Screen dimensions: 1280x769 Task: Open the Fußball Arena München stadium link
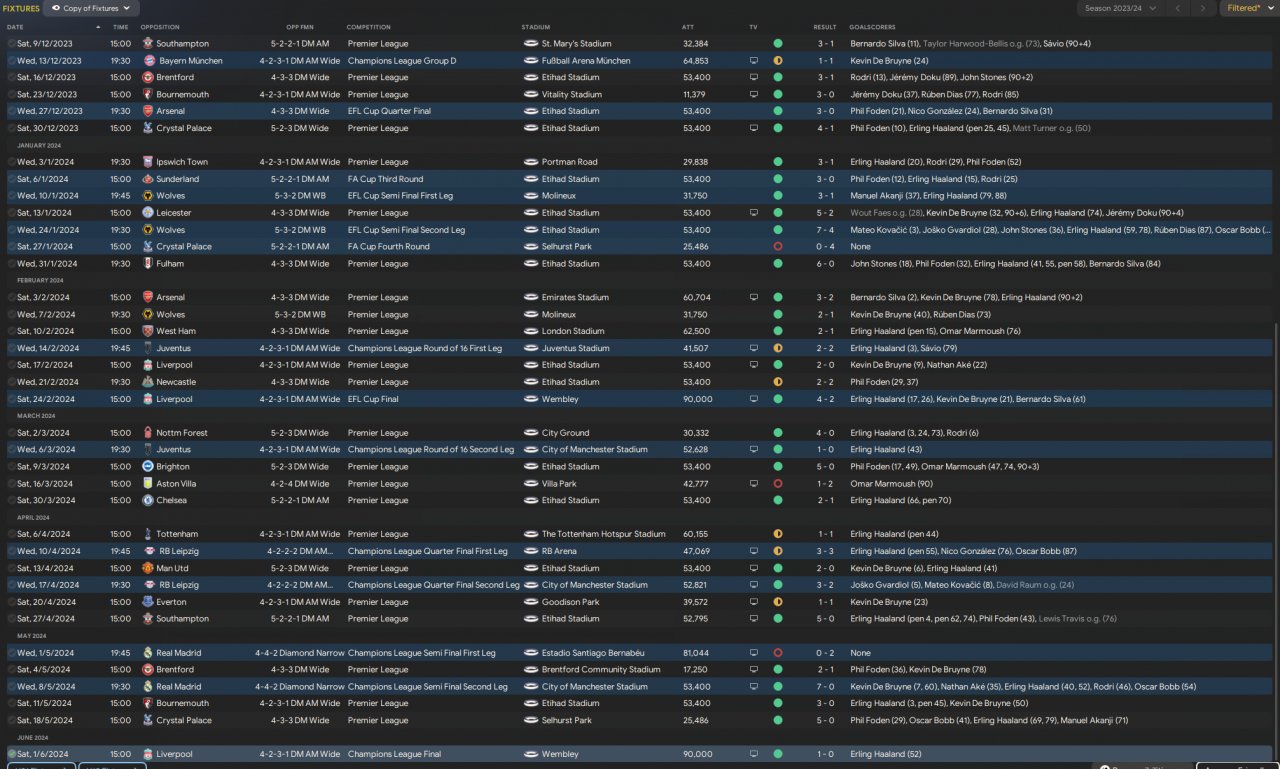pyautogui.click(x=585, y=61)
